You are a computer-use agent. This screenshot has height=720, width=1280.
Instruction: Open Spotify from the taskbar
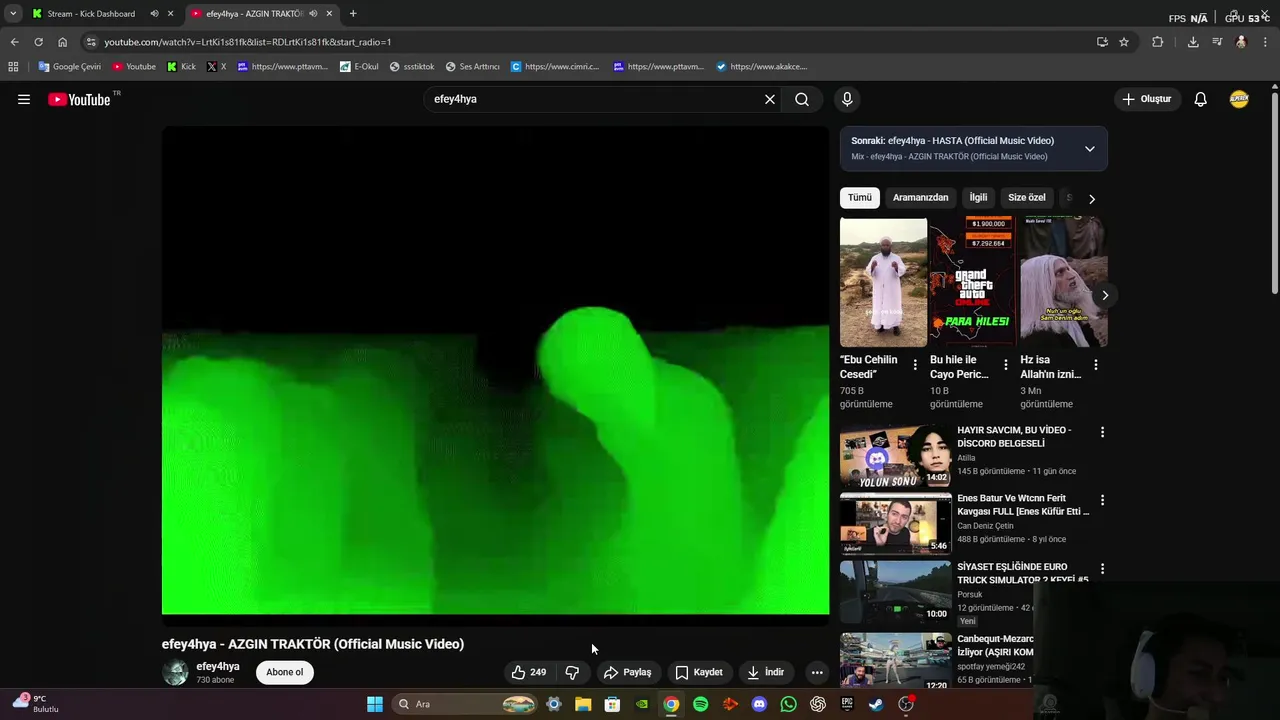pos(701,704)
